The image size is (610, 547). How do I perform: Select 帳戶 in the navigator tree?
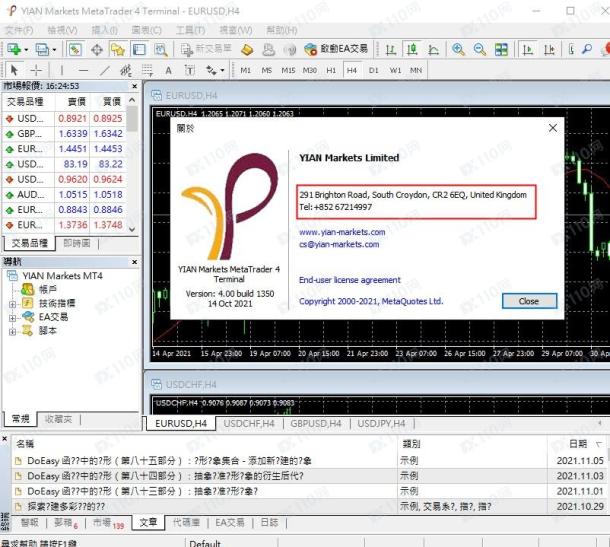47,289
